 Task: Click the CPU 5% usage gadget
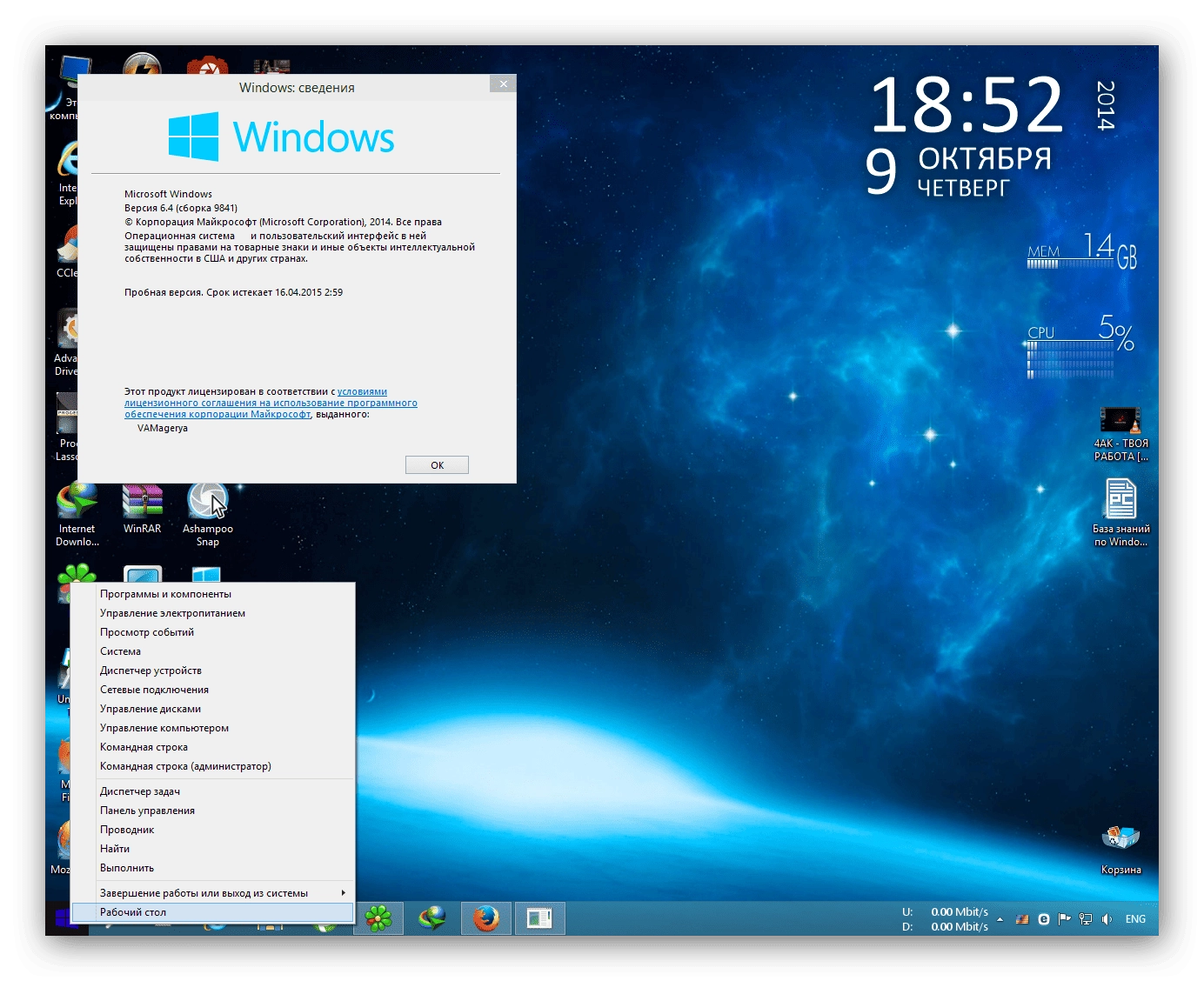(1080, 346)
